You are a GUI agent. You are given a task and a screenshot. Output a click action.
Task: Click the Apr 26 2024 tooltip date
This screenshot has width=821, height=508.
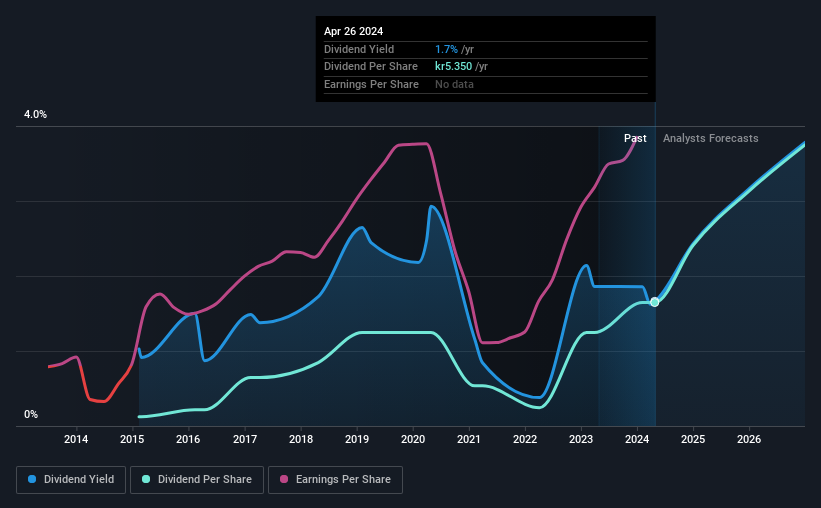(x=353, y=31)
